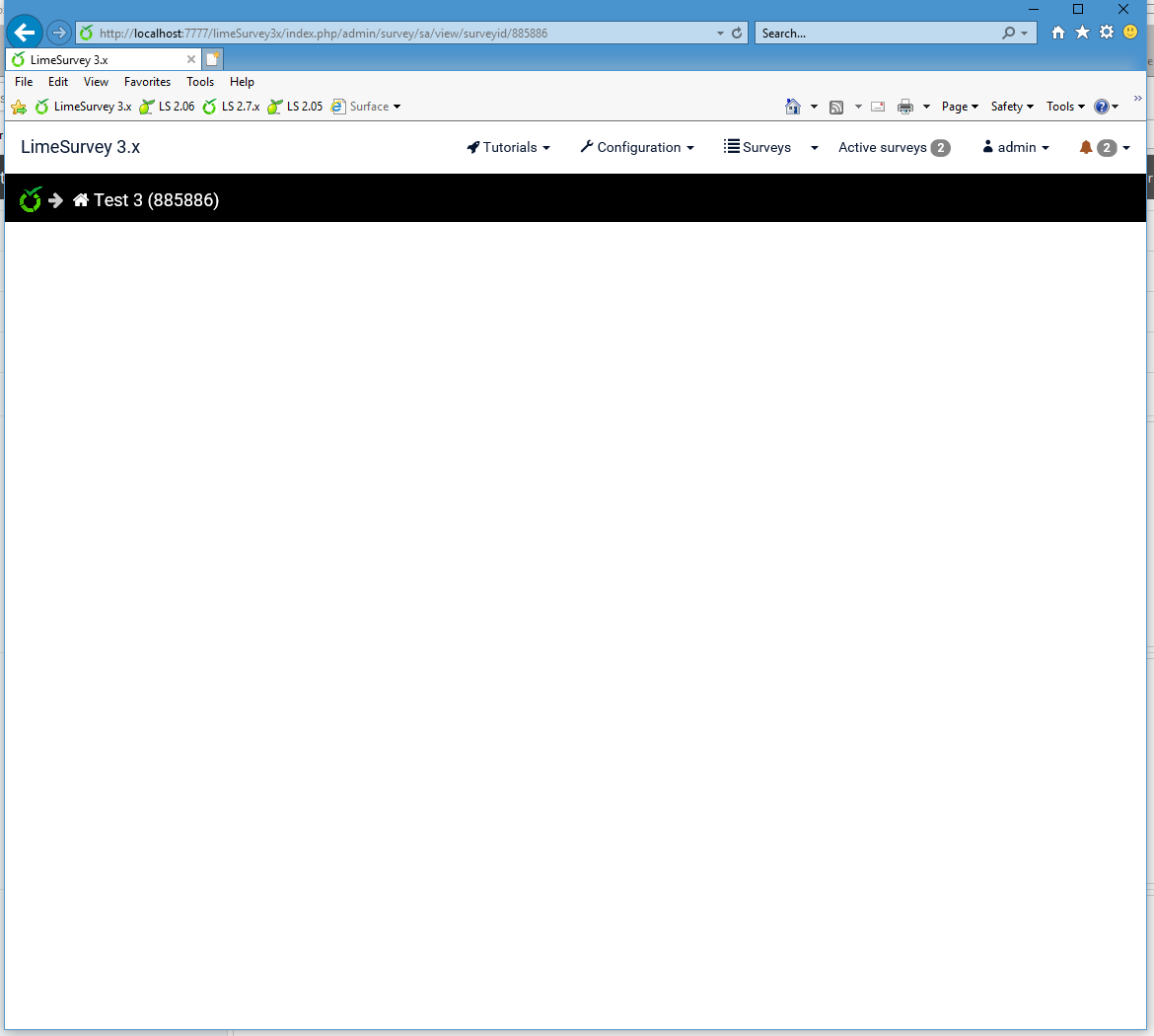
Task: Click the search magnifier icon
Action: 1008,34
